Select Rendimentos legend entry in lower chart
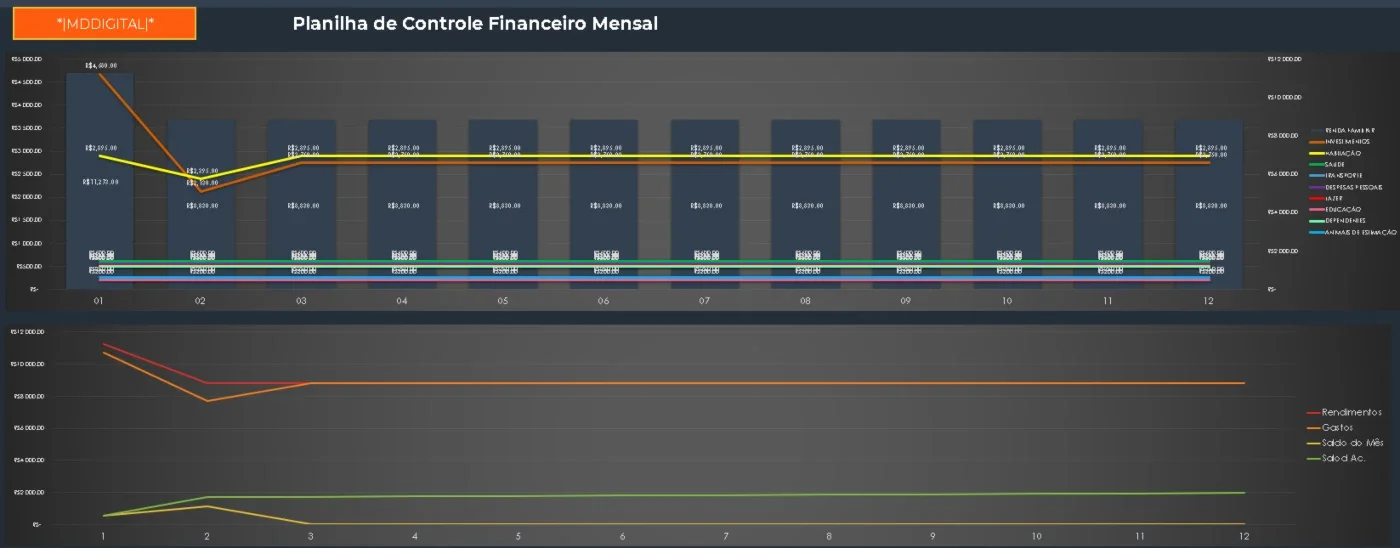 tap(1344, 412)
